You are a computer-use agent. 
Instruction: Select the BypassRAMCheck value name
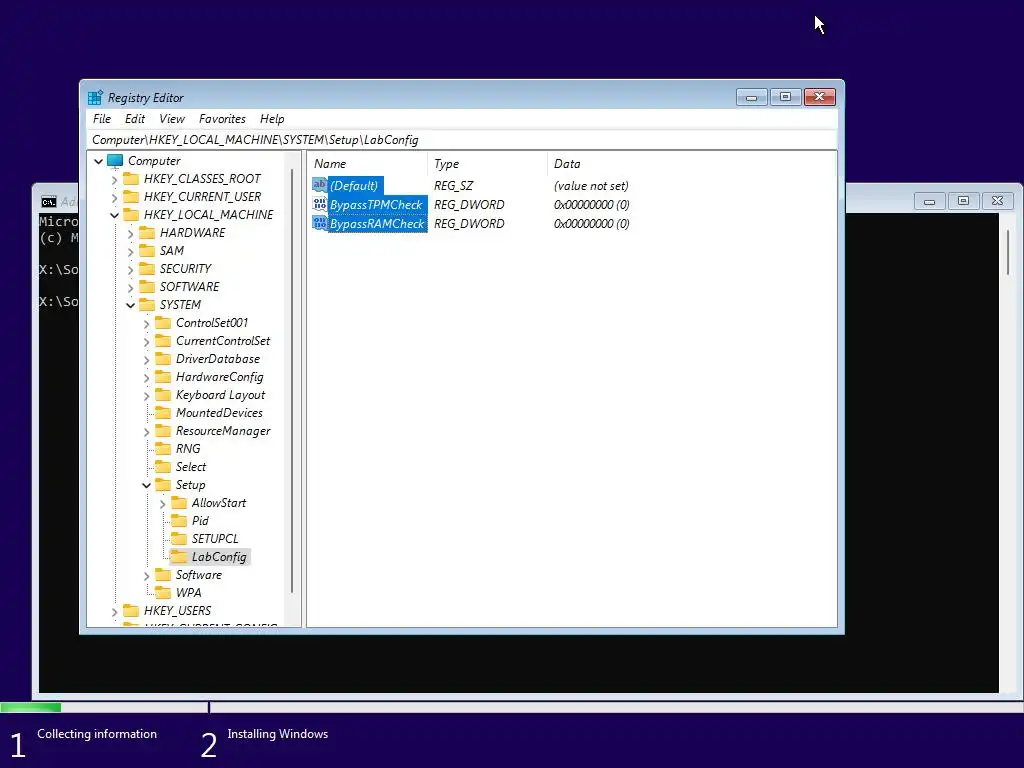[x=377, y=223]
